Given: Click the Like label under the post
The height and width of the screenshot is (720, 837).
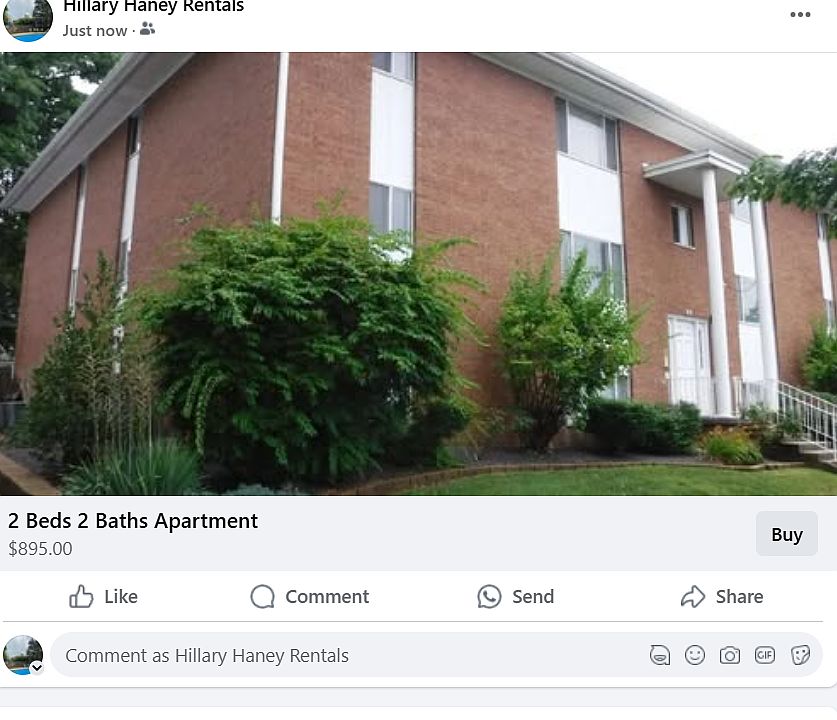Looking at the screenshot, I should (121, 596).
